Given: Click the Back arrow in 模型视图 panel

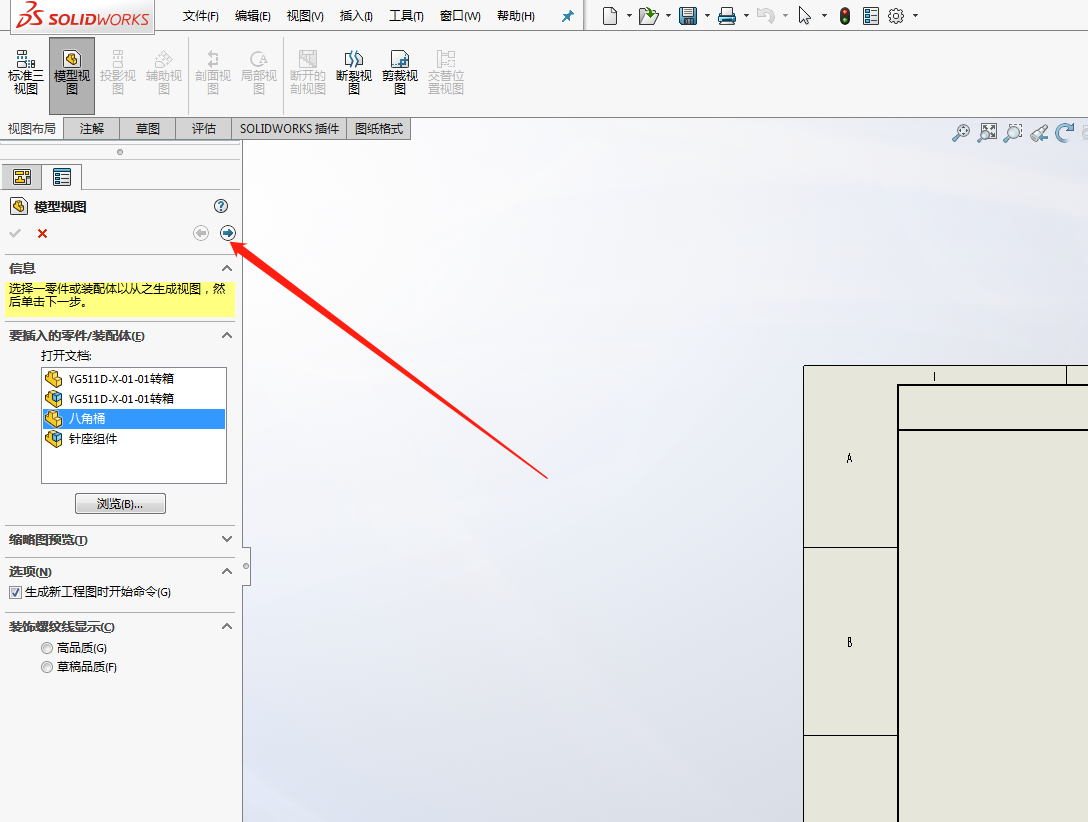Looking at the screenshot, I should pos(201,233).
